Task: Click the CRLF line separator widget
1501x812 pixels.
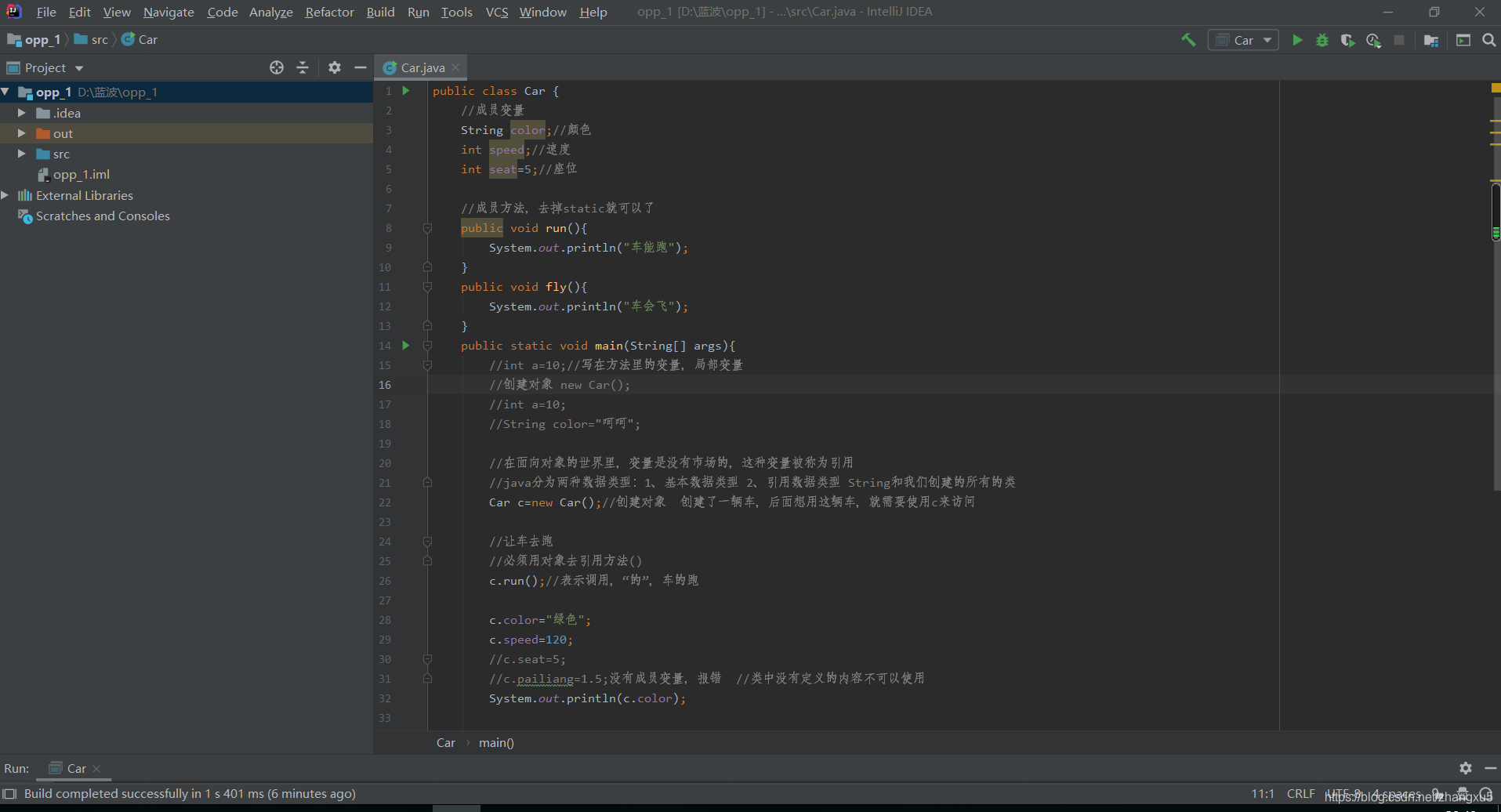Action: [x=1300, y=793]
